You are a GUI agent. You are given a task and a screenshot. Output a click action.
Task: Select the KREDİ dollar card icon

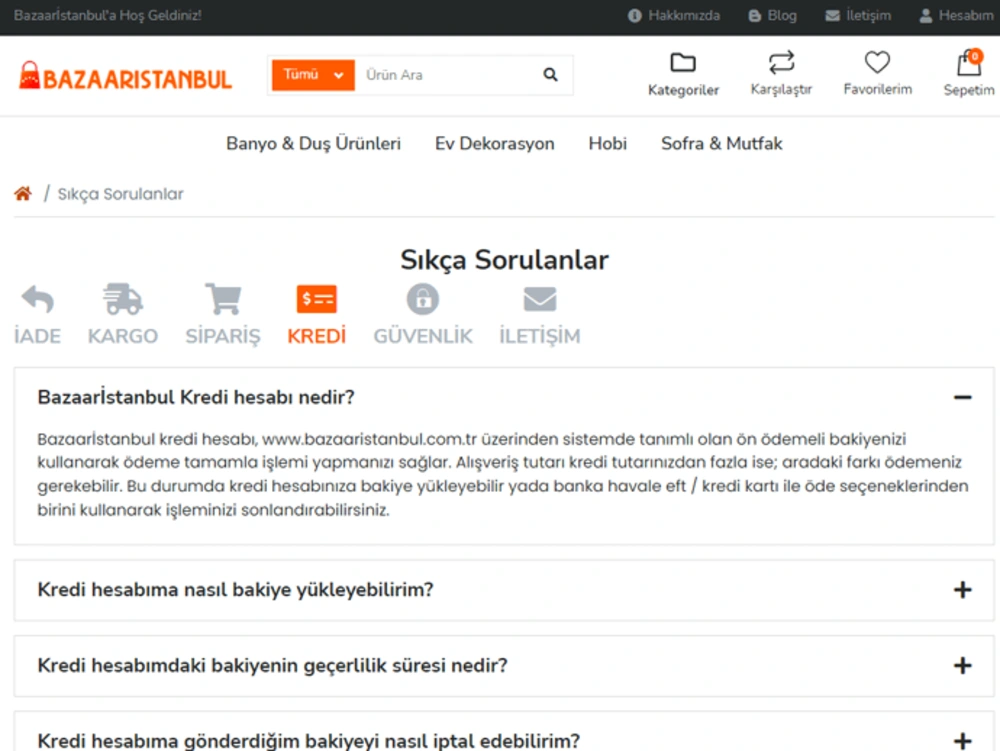click(316, 299)
